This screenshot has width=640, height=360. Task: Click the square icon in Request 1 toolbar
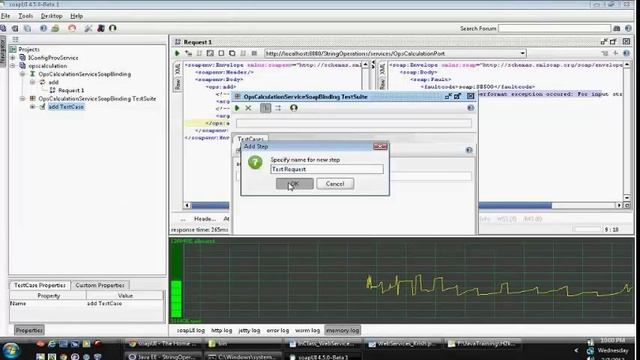[x=221, y=53]
